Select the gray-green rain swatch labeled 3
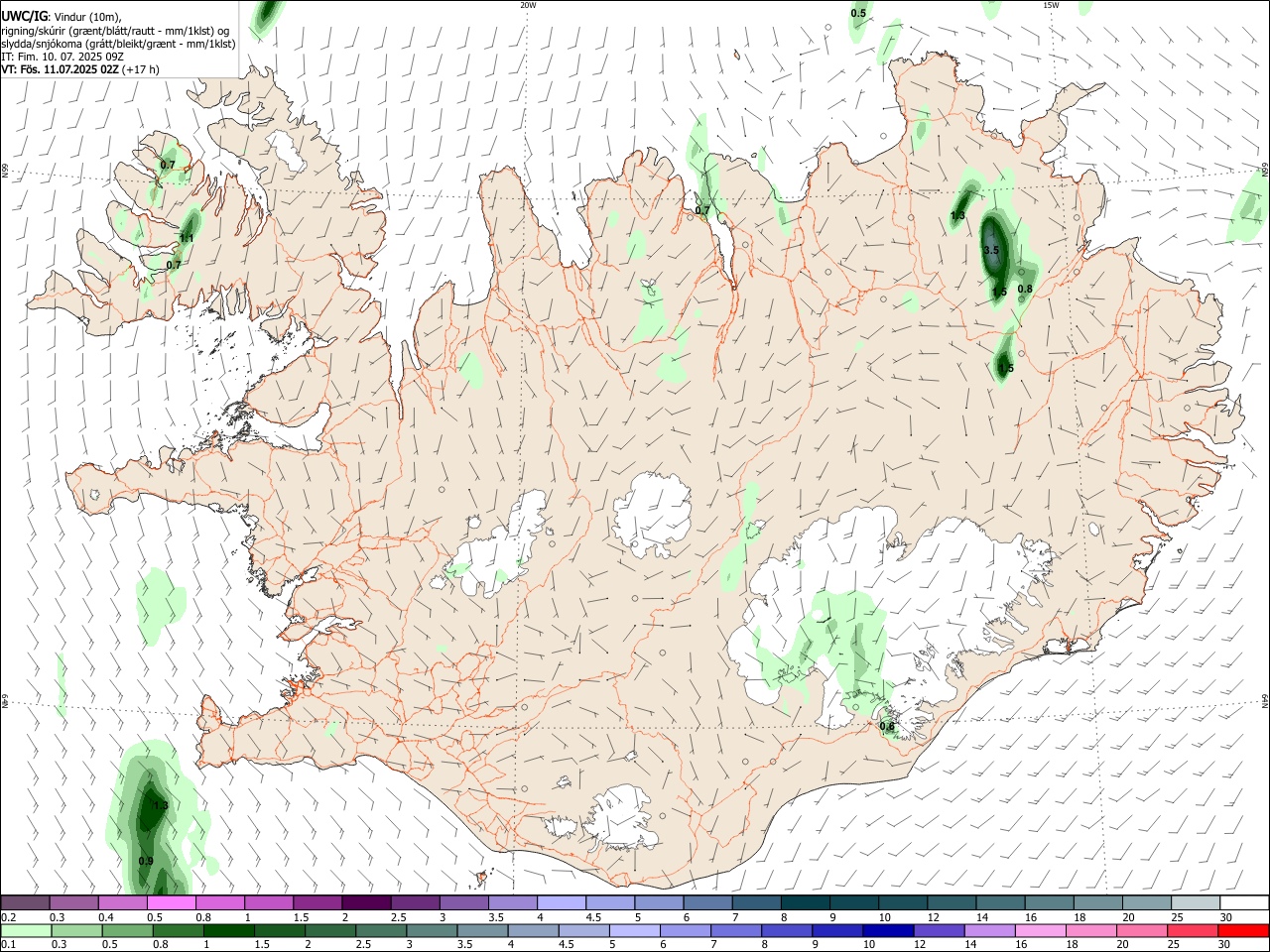Screen dimensions: 1270x952 [431, 929]
